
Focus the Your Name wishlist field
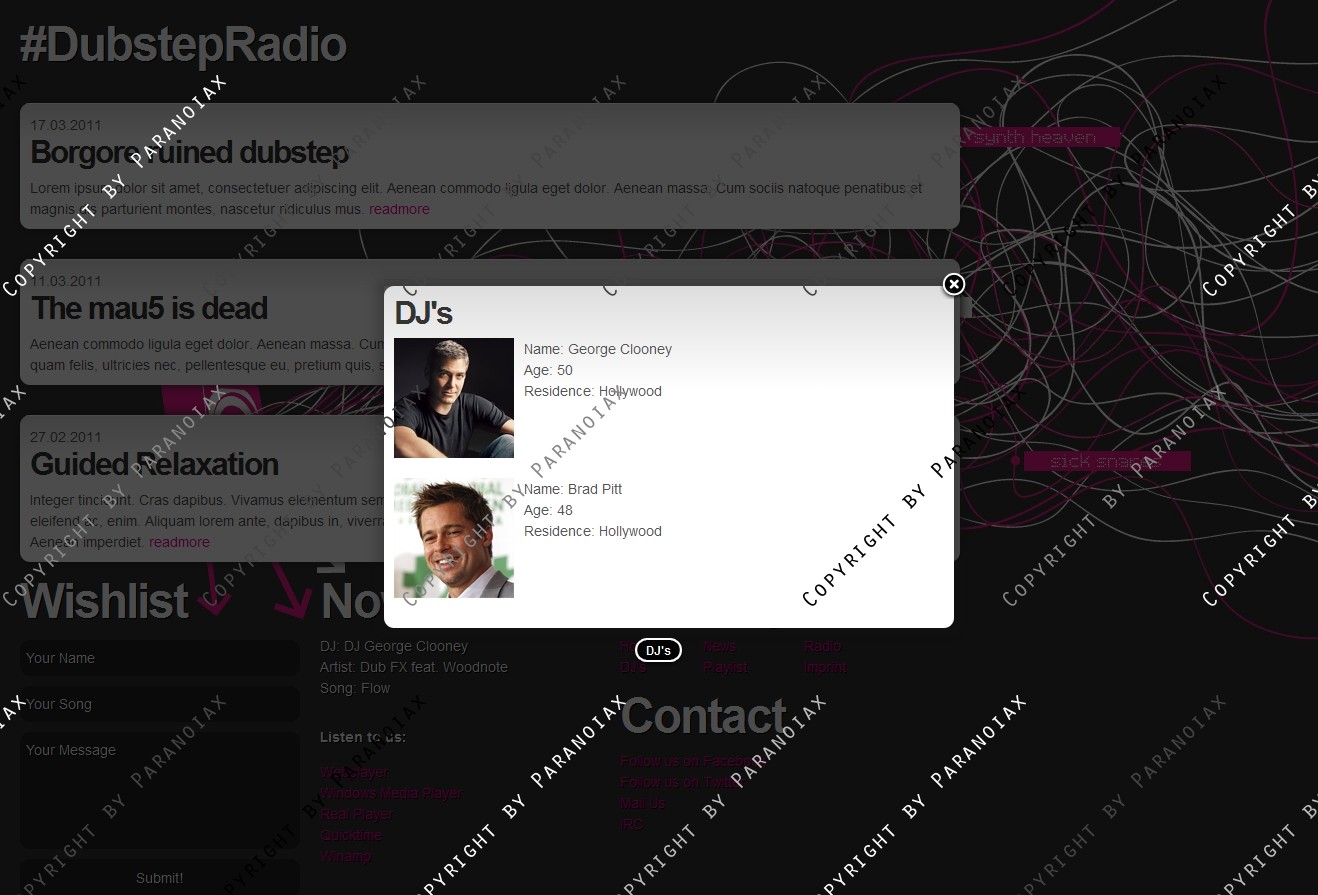click(x=160, y=658)
